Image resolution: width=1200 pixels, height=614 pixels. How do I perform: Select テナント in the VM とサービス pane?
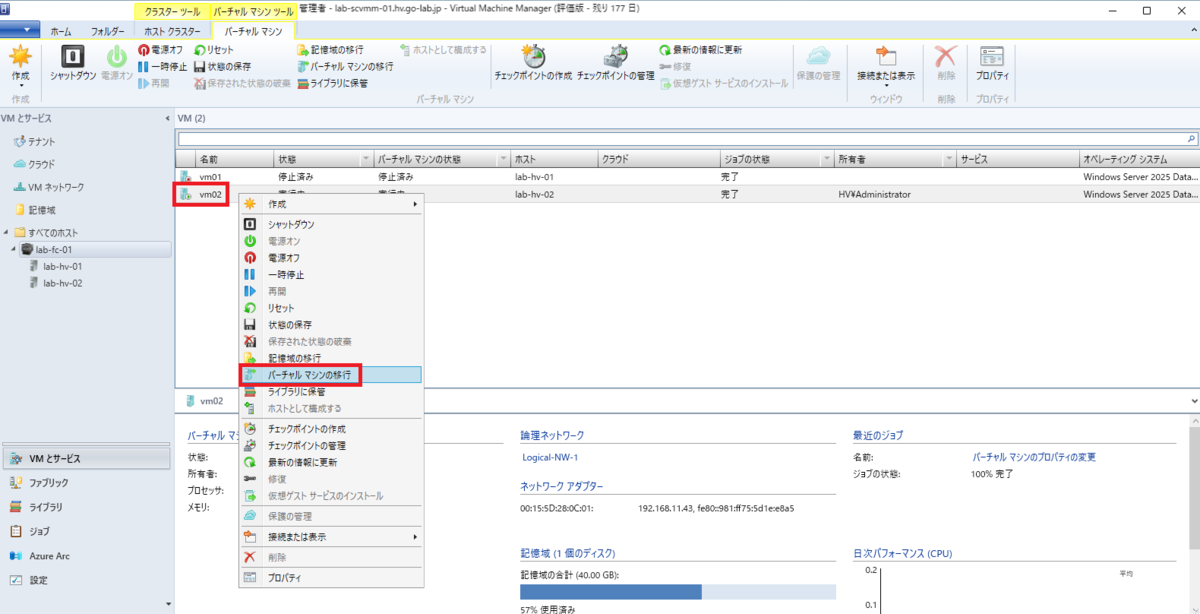(34, 141)
